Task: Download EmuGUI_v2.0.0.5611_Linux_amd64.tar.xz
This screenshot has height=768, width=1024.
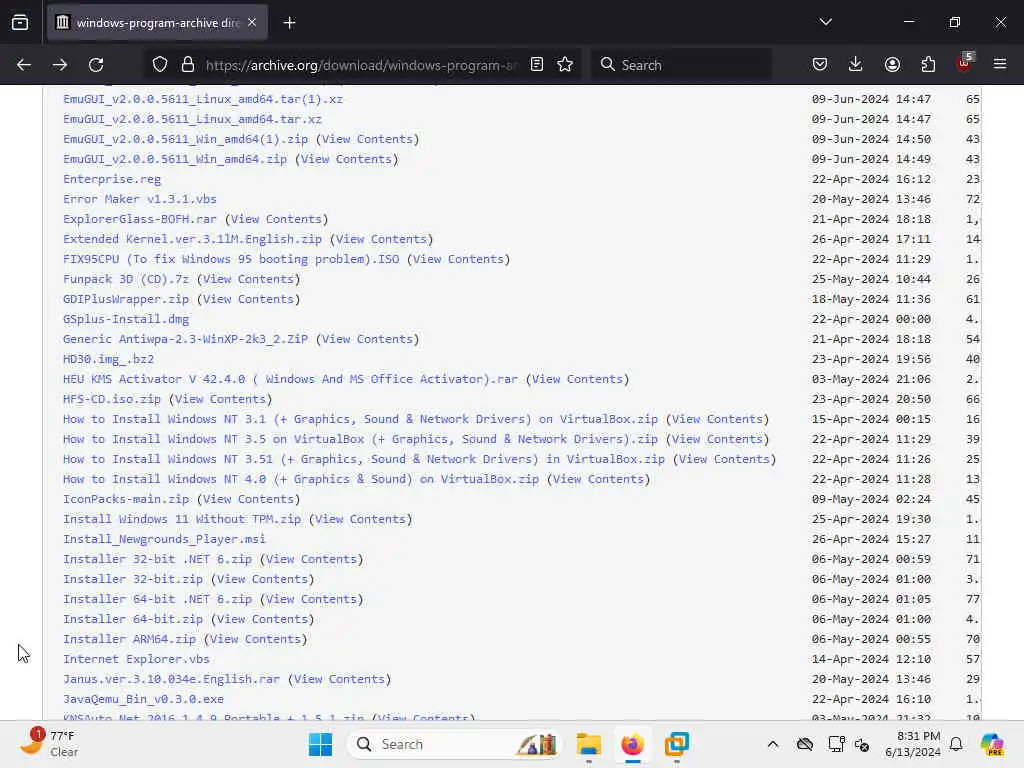Action: point(192,119)
